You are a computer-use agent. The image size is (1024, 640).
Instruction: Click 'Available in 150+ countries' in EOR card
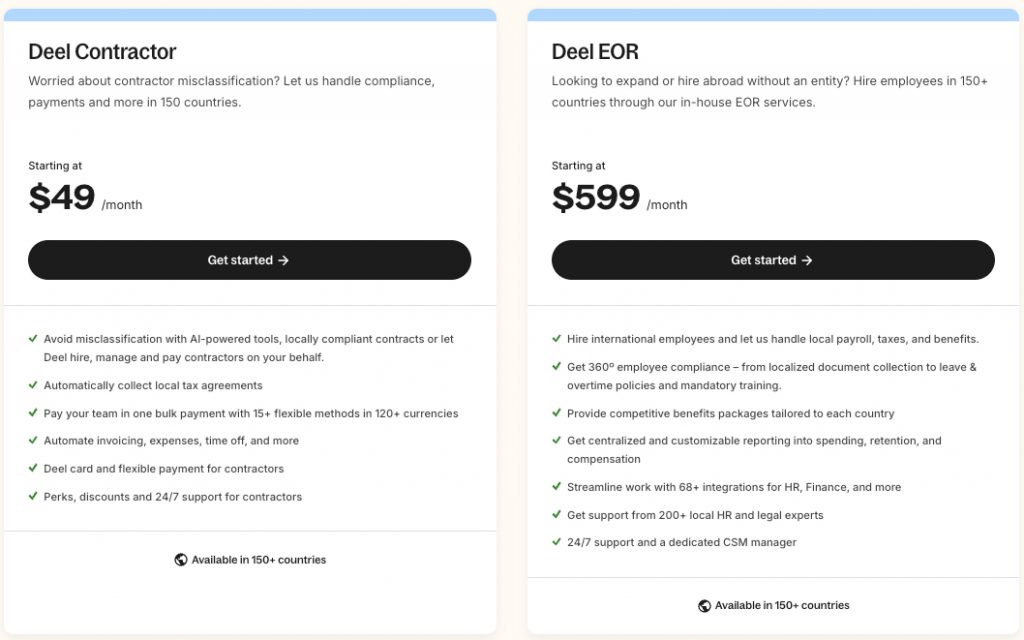tap(782, 606)
